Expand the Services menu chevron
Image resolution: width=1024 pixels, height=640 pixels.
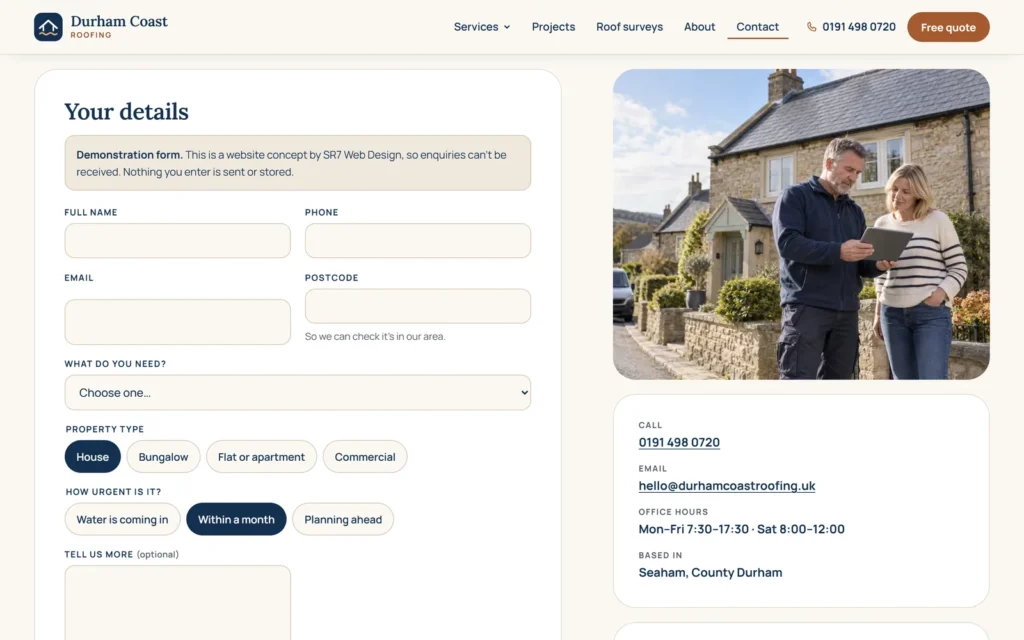(507, 27)
